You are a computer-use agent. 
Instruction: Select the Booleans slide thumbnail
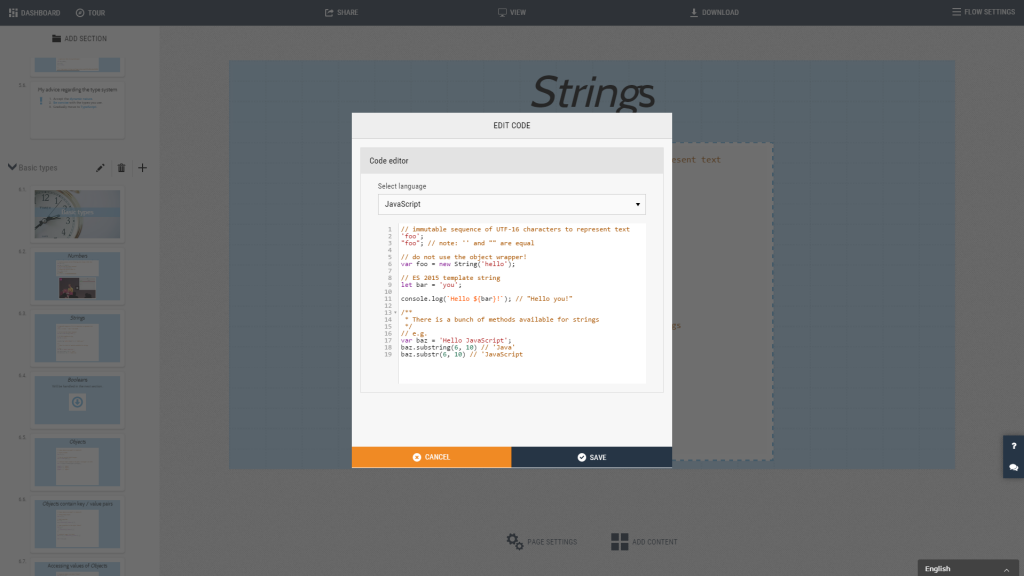(x=77, y=399)
